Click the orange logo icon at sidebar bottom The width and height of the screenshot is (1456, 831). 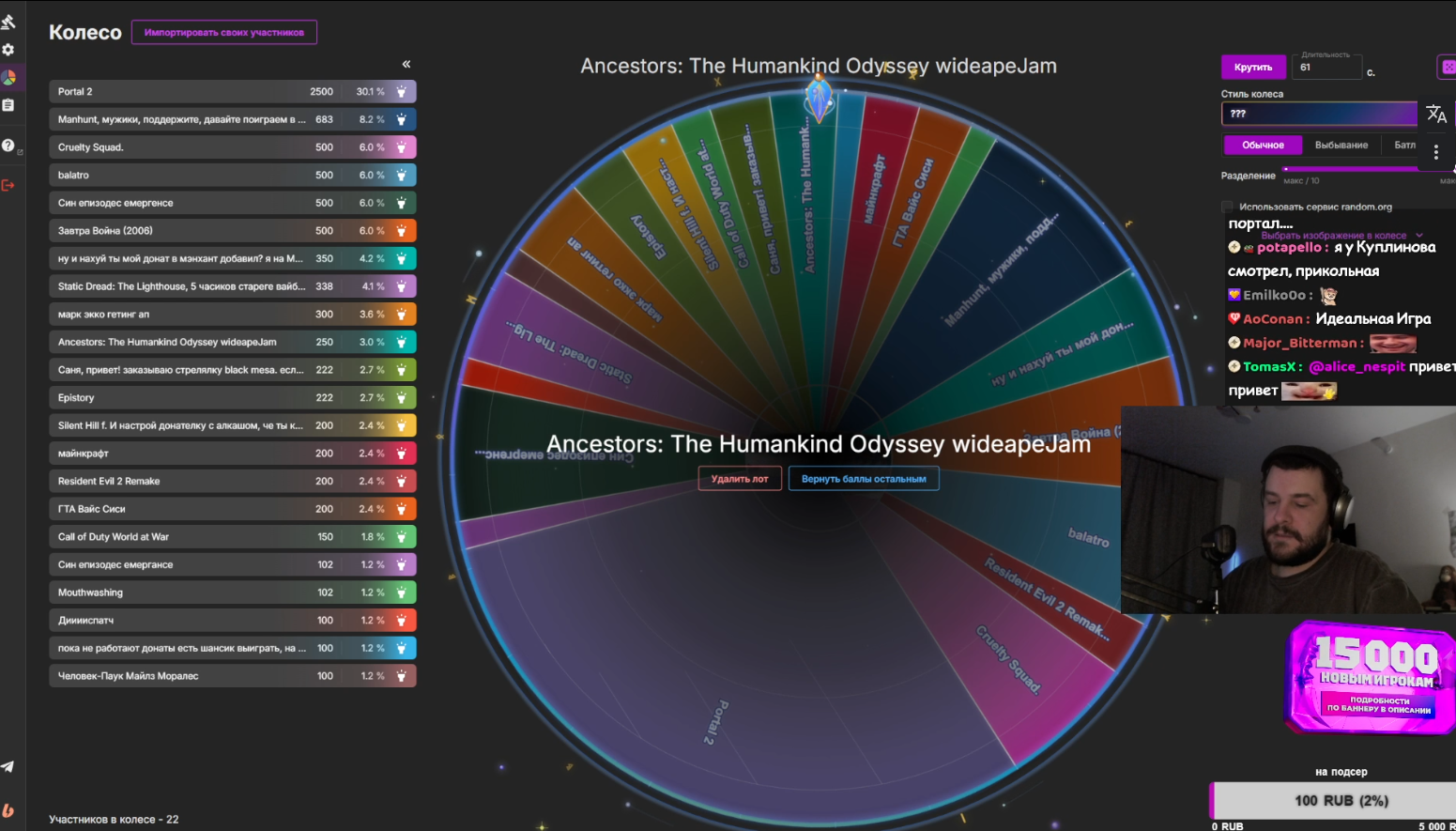coord(8,810)
